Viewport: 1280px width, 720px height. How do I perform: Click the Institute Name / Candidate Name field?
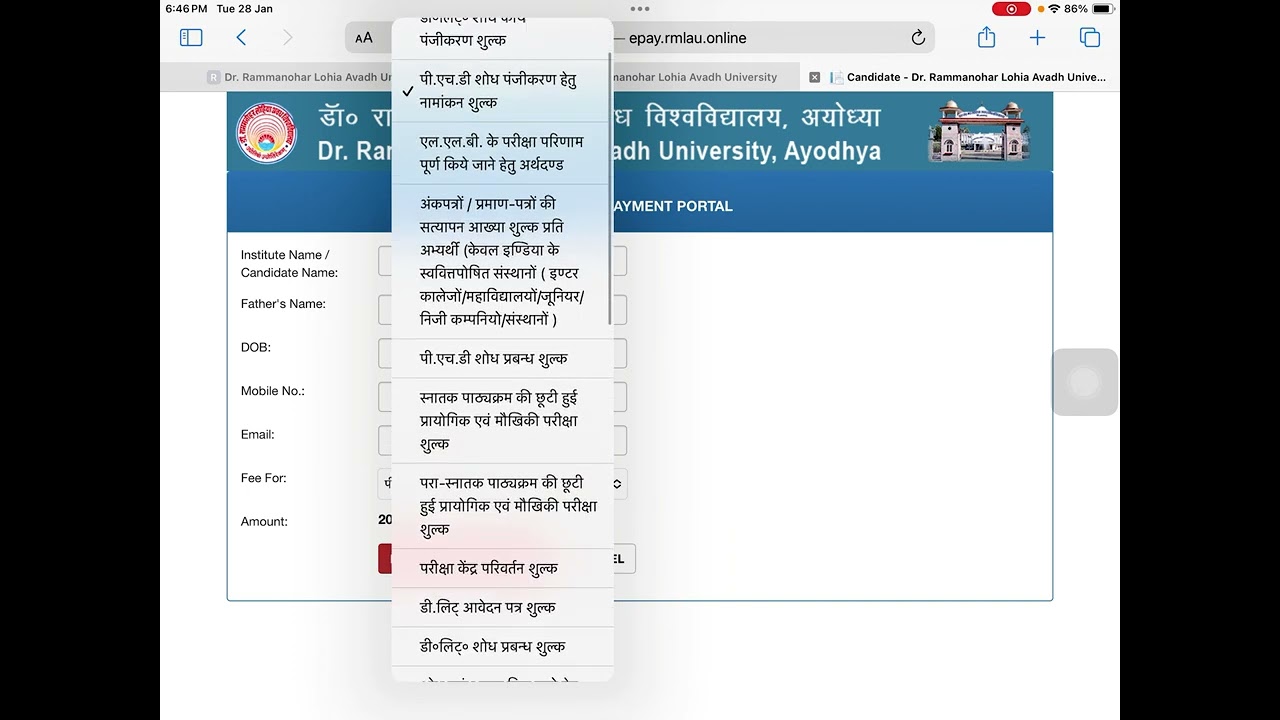click(x=502, y=261)
